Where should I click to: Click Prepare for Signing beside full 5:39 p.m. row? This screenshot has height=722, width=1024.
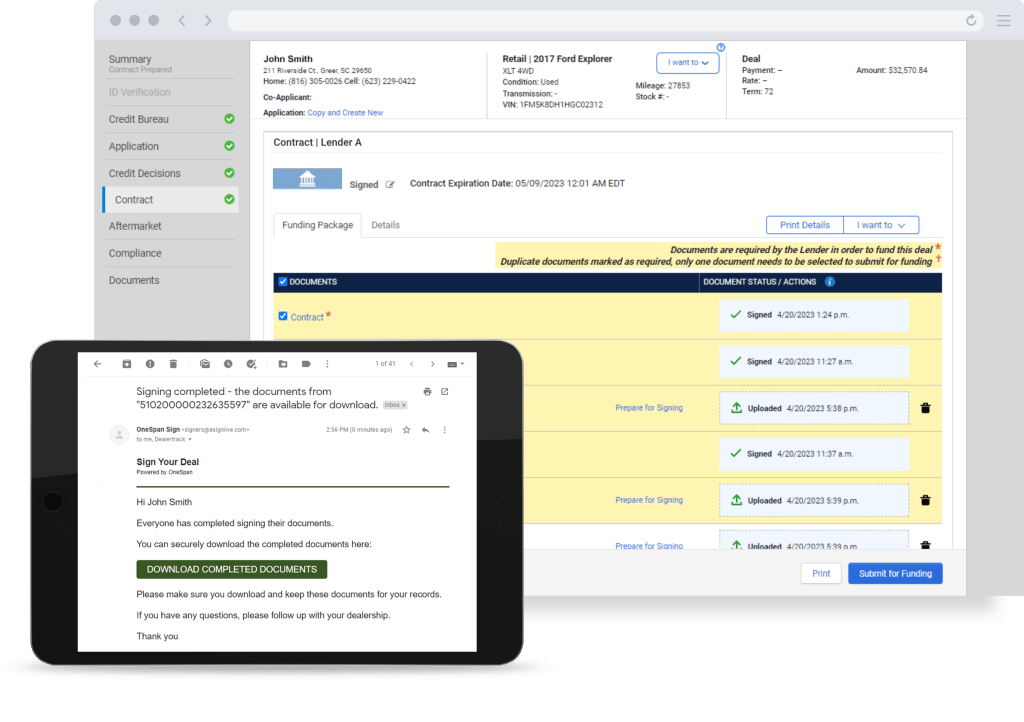tap(648, 500)
